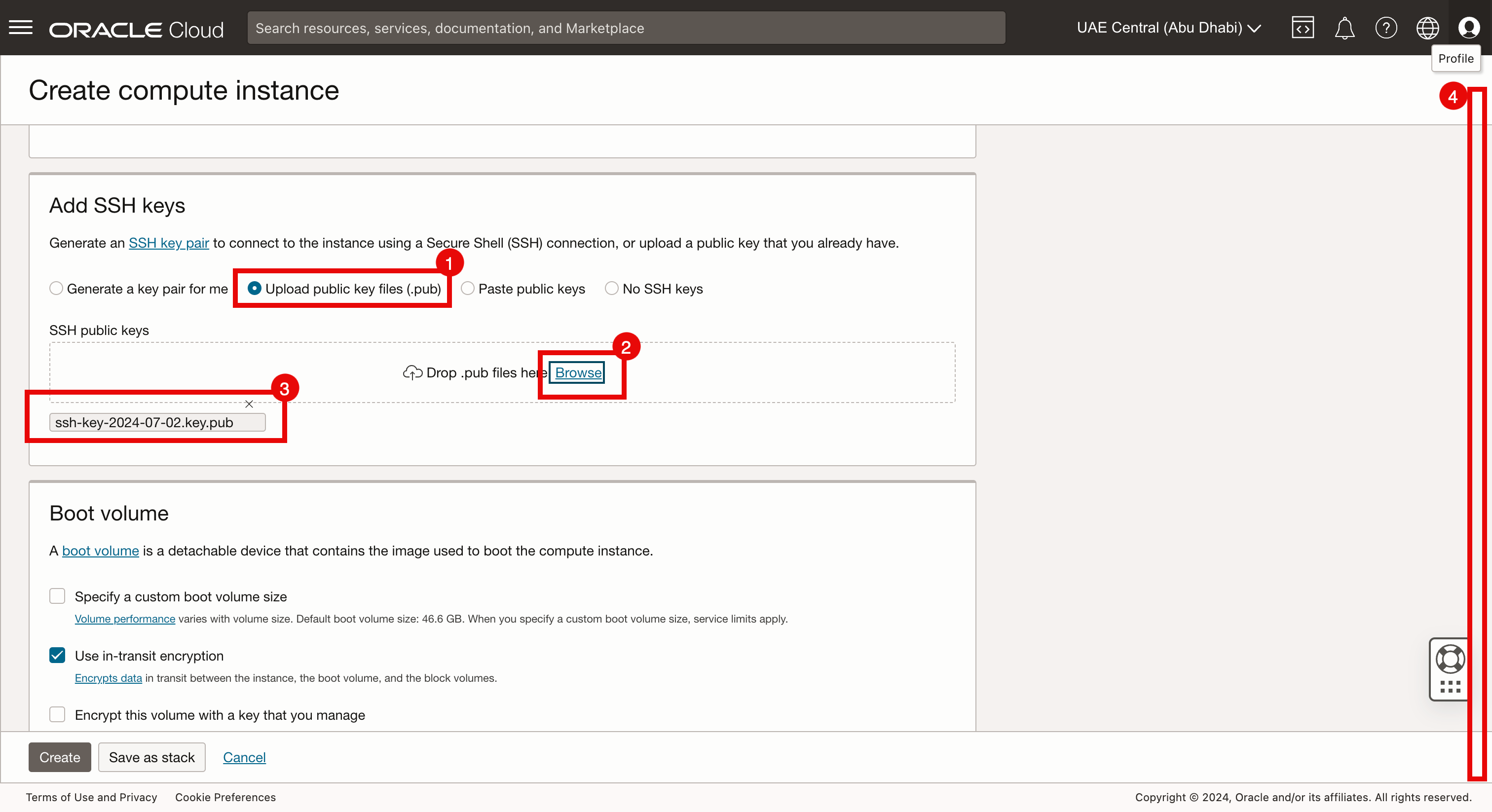The height and width of the screenshot is (812, 1492).
Task: Click Save as stack button
Action: (x=152, y=757)
